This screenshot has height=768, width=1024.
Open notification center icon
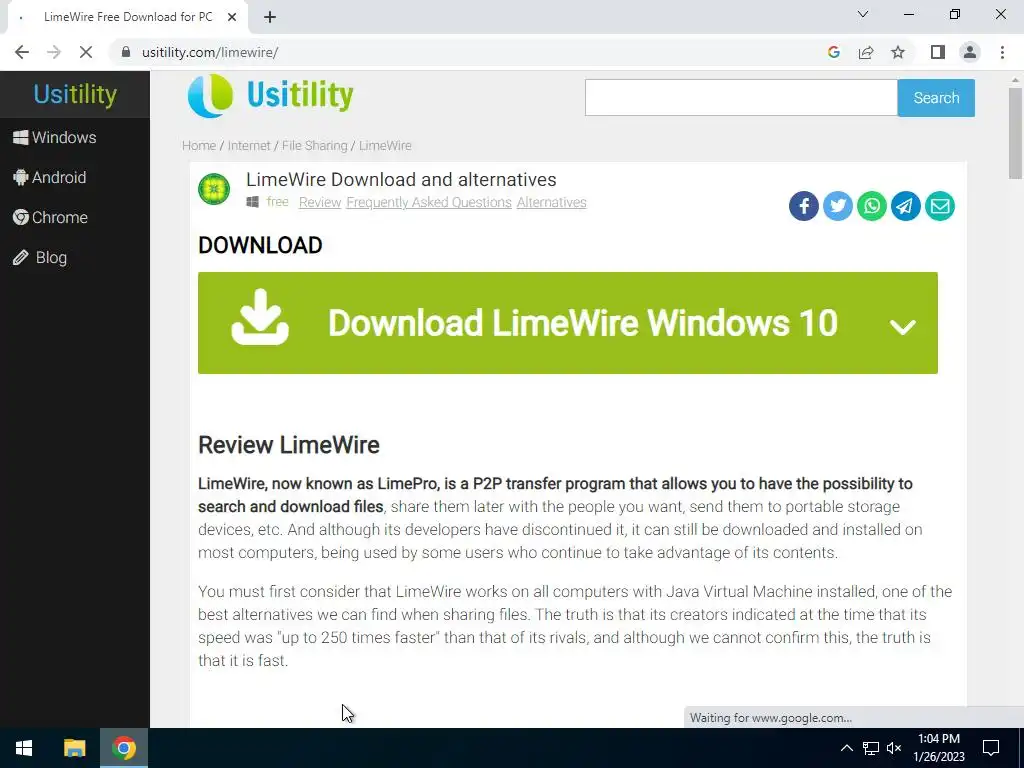coord(991,748)
